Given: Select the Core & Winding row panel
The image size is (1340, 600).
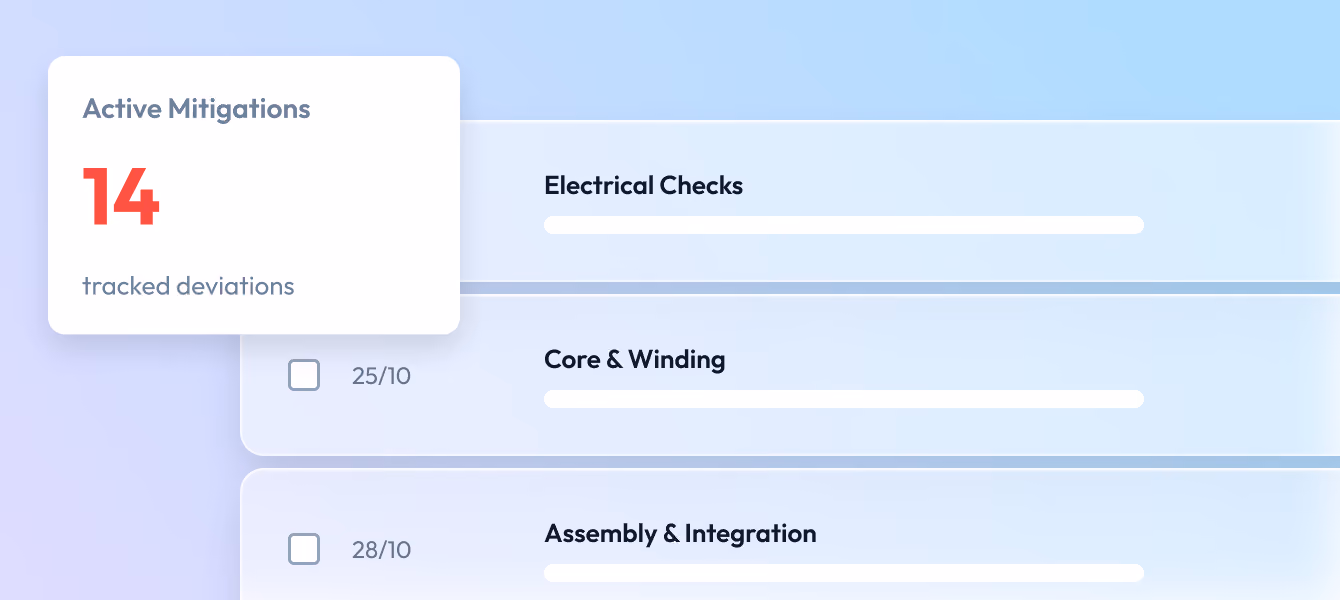Looking at the screenshot, I should [790, 375].
